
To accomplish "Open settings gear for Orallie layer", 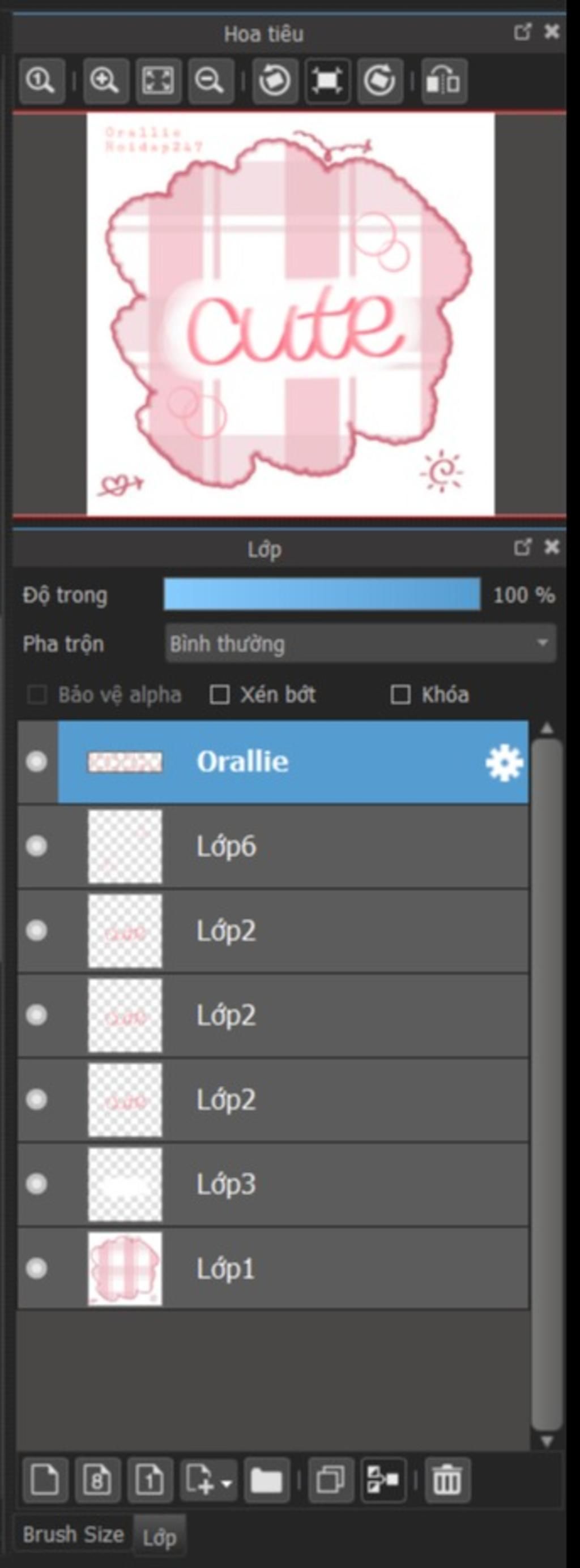I will [504, 762].
